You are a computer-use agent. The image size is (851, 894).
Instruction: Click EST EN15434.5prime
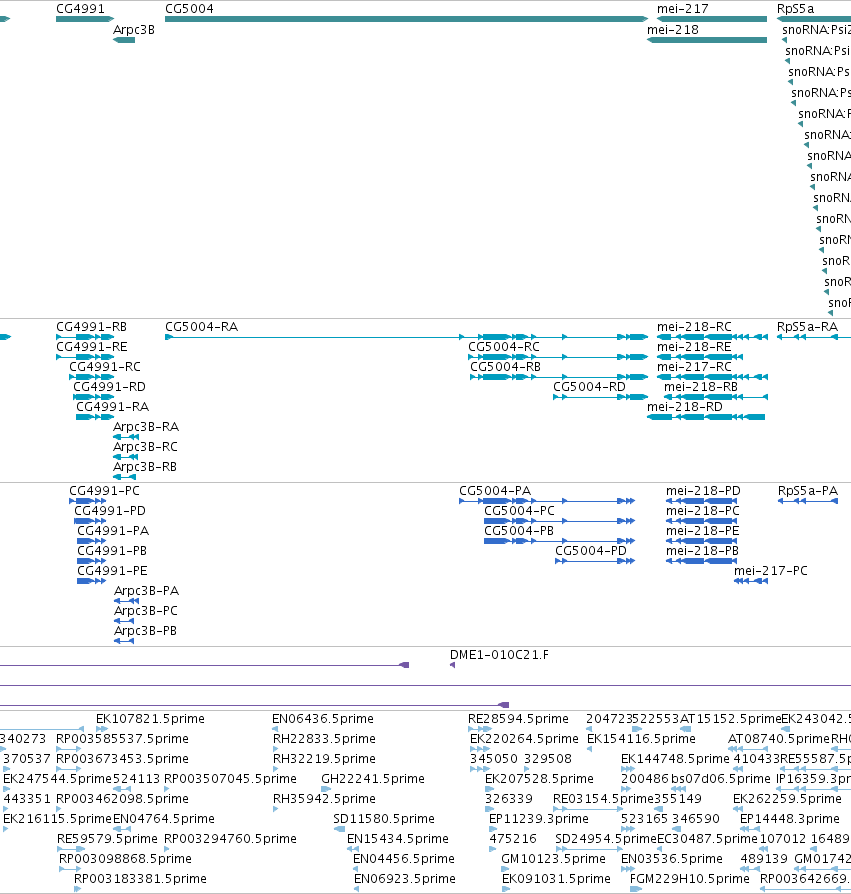tap(398, 839)
